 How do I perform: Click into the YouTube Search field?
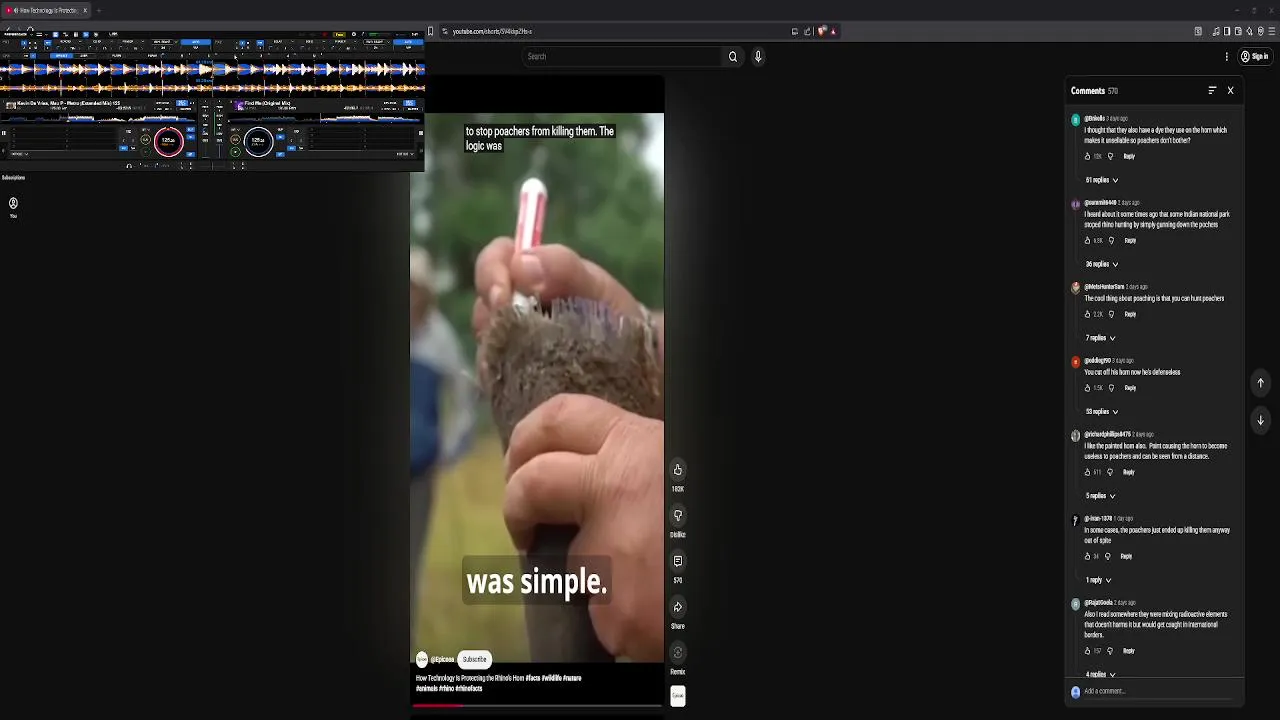(x=623, y=57)
